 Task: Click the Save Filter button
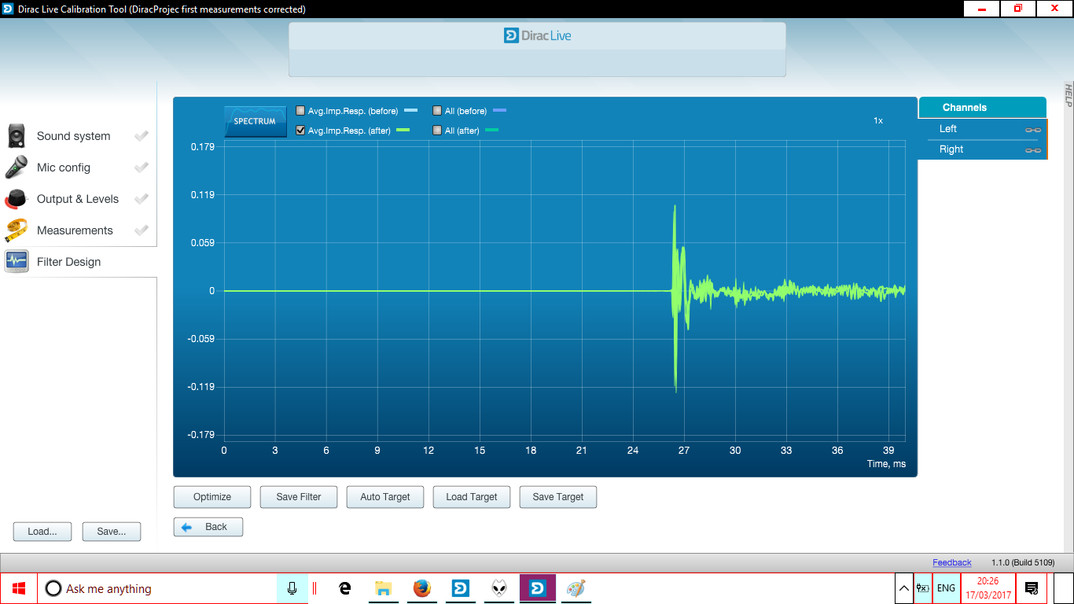coord(299,497)
